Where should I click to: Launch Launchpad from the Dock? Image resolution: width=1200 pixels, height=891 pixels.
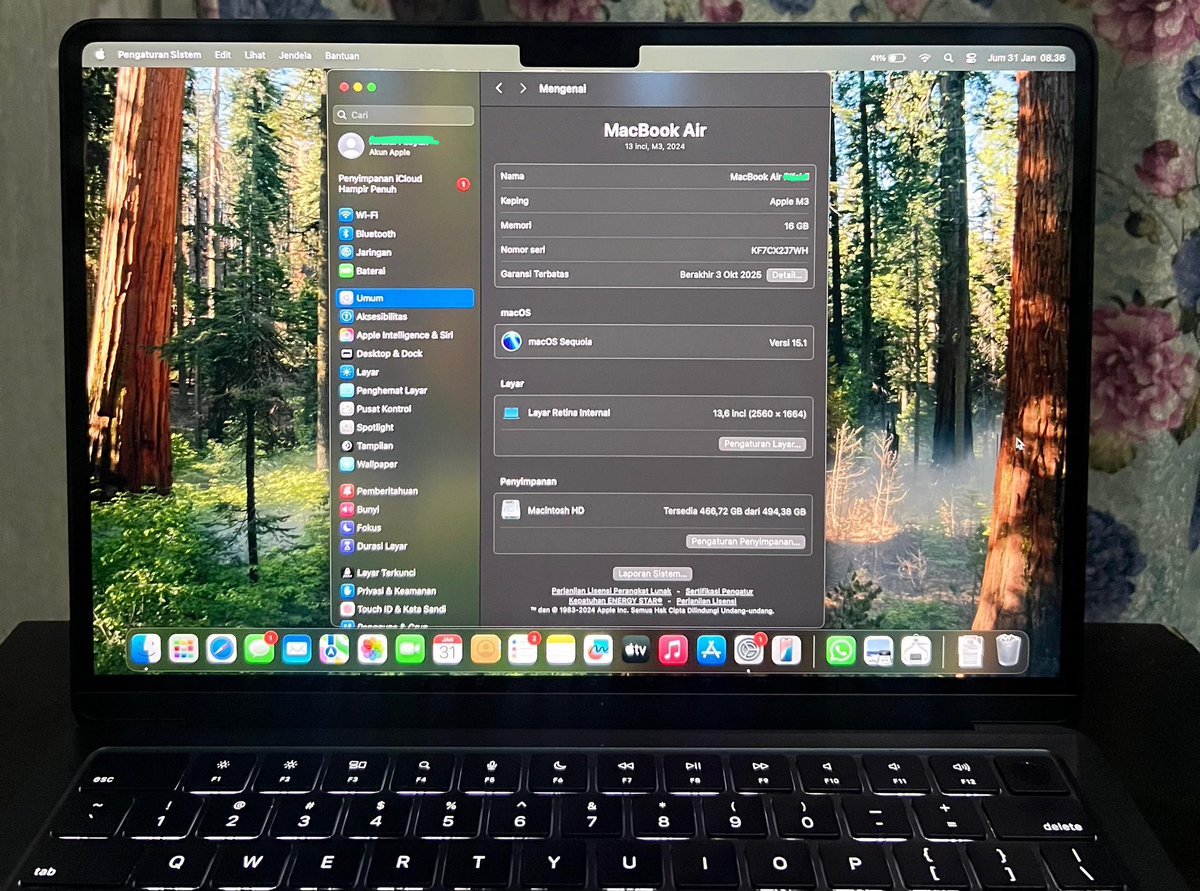coord(183,649)
